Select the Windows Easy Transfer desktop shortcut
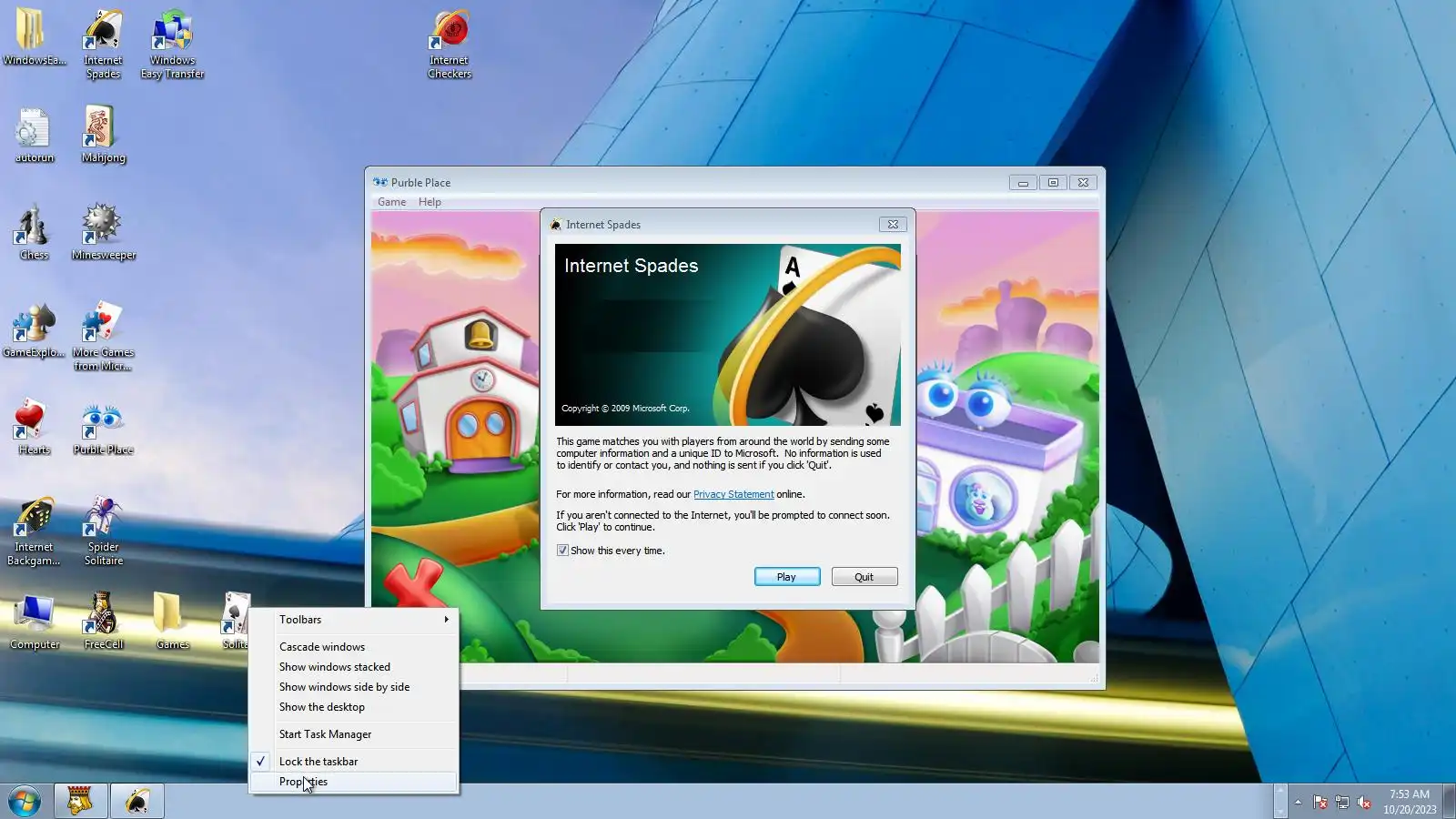Viewport: 1456px width, 819px height. pyautogui.click(x=172, y=44)
